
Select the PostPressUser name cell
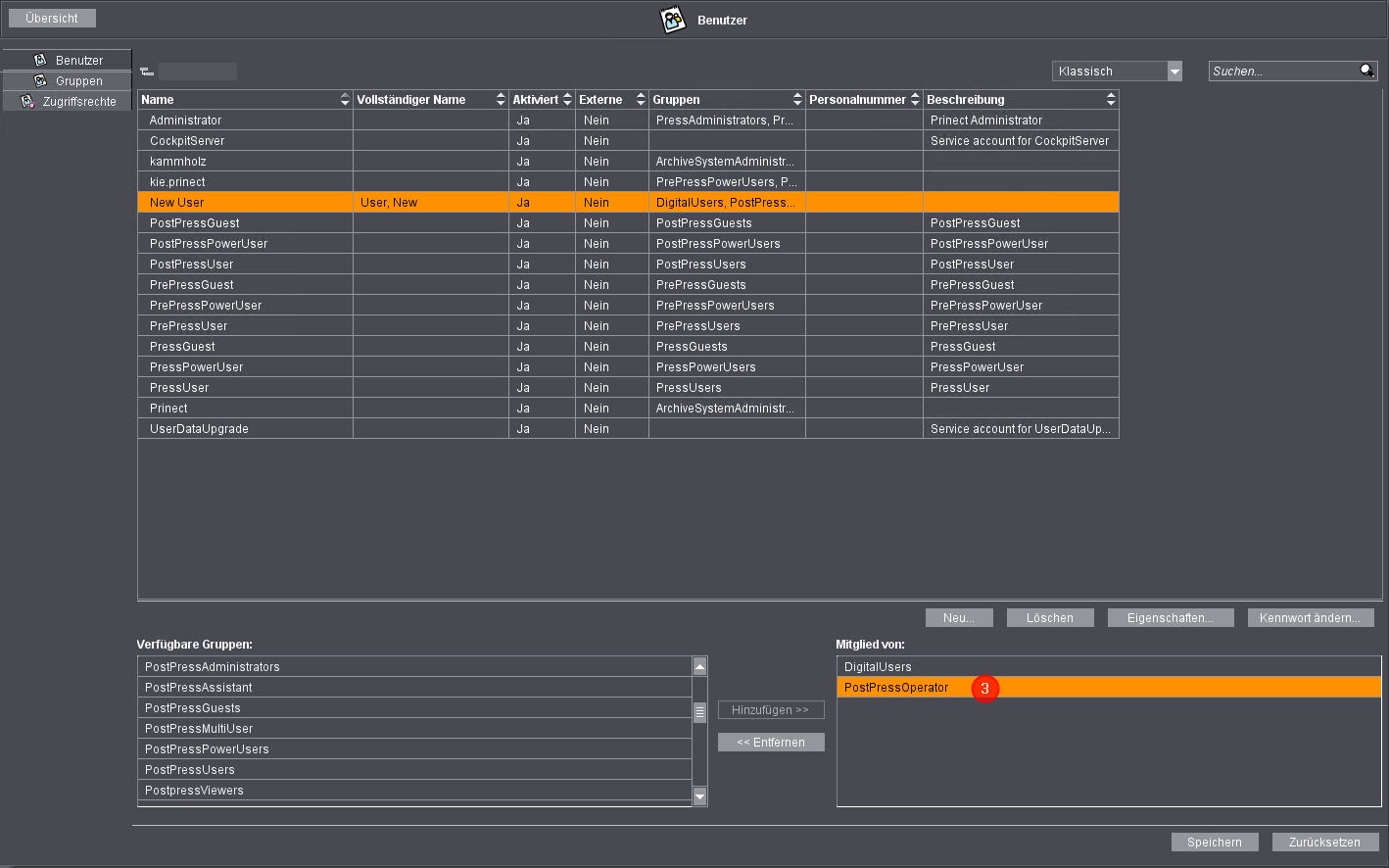[245, 264]
